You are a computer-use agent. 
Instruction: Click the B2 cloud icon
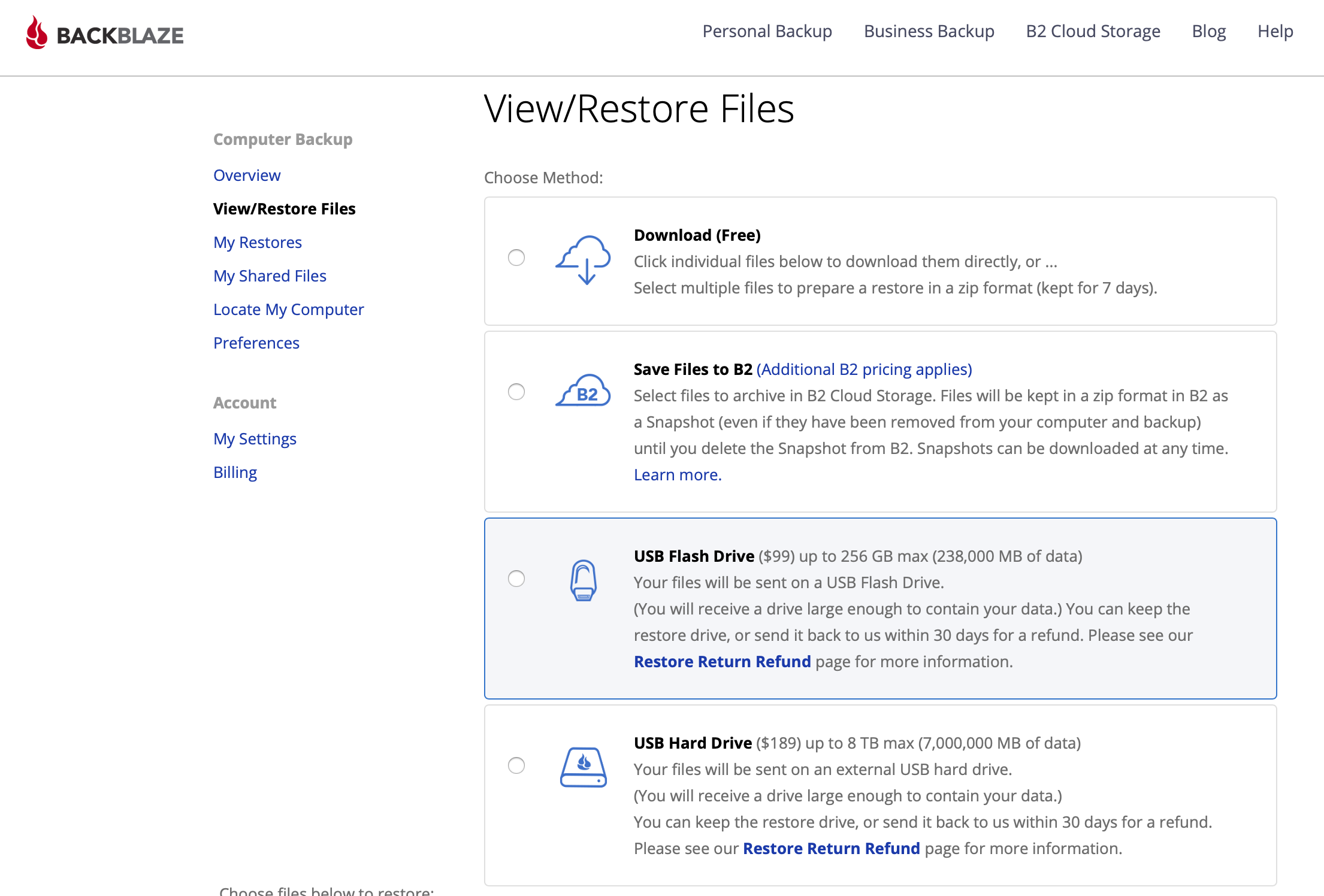point(583,392)
